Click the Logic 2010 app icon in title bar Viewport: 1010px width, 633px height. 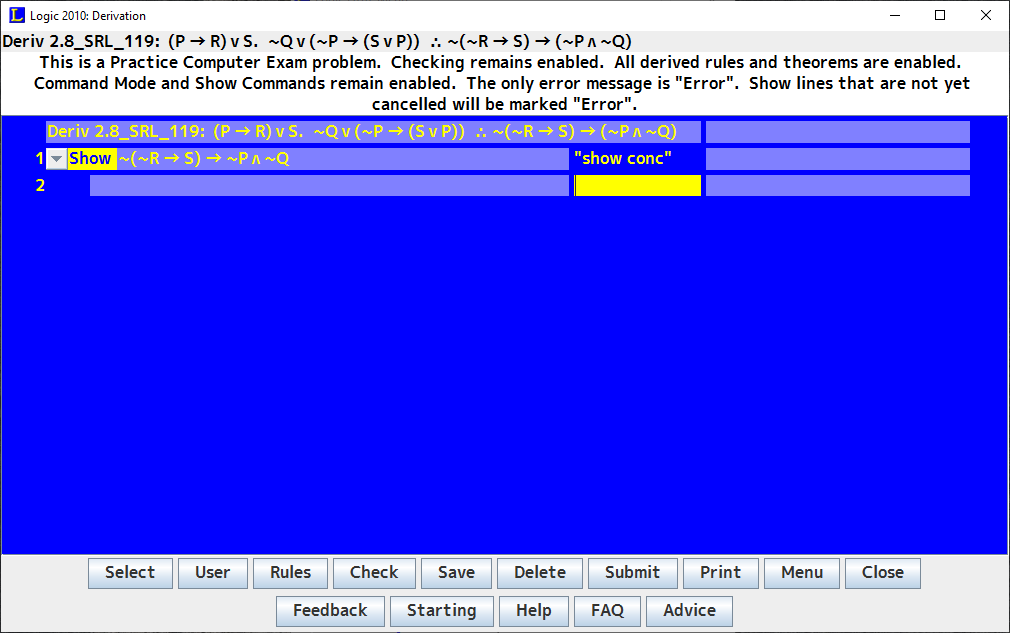pyautogui.click(x=17, y=15)
